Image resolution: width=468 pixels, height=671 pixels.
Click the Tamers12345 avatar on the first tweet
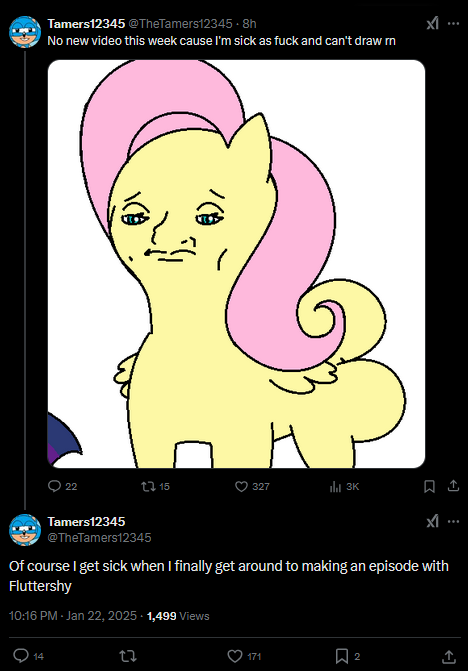click(x=25, y=32)
